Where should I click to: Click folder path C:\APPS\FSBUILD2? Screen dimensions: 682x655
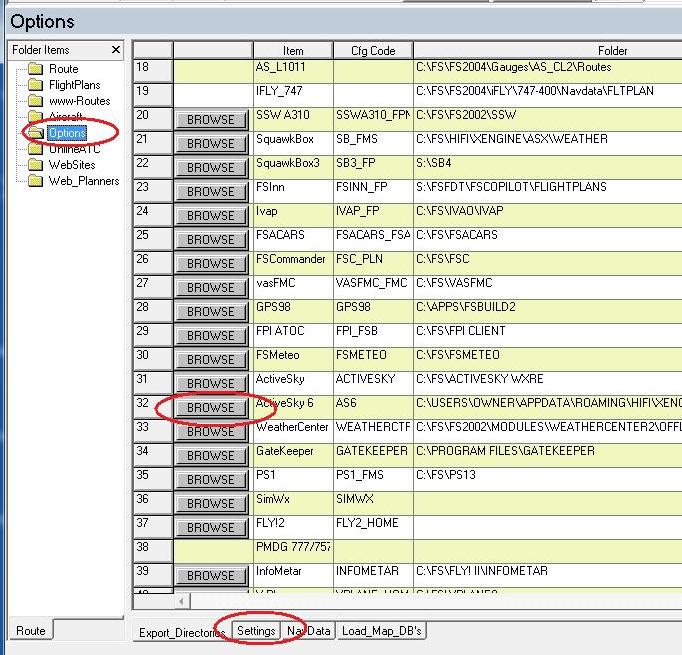click(466, 307)
